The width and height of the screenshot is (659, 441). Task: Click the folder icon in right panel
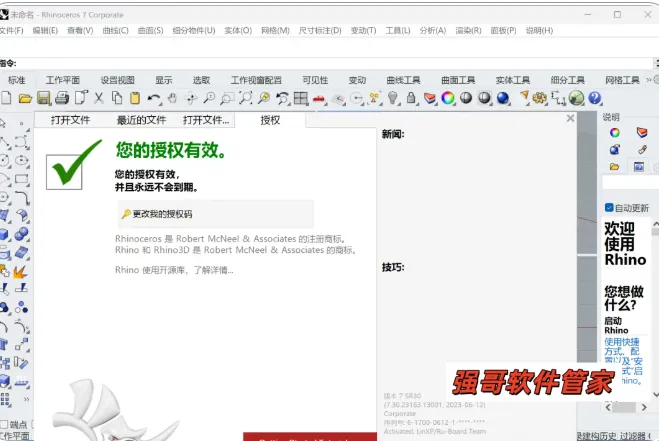[614, 166]
